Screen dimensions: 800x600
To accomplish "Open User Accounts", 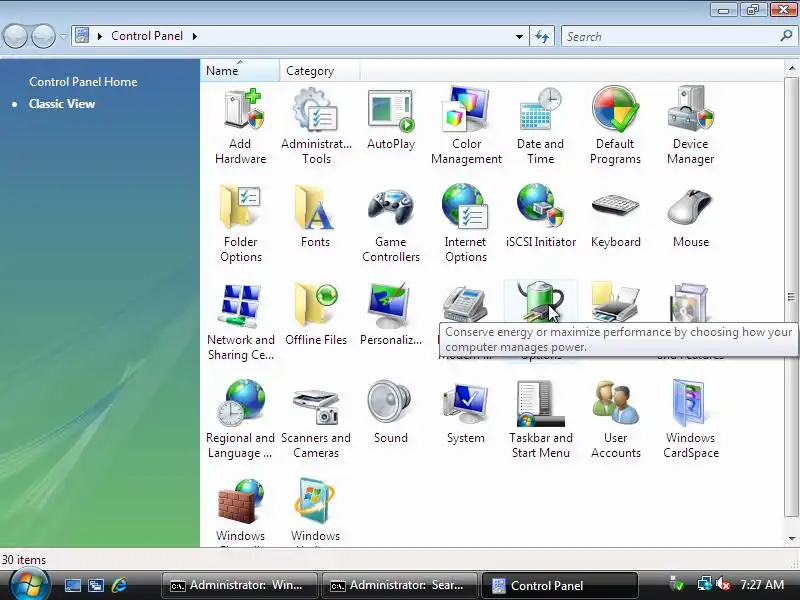I will tap(615, 420).
